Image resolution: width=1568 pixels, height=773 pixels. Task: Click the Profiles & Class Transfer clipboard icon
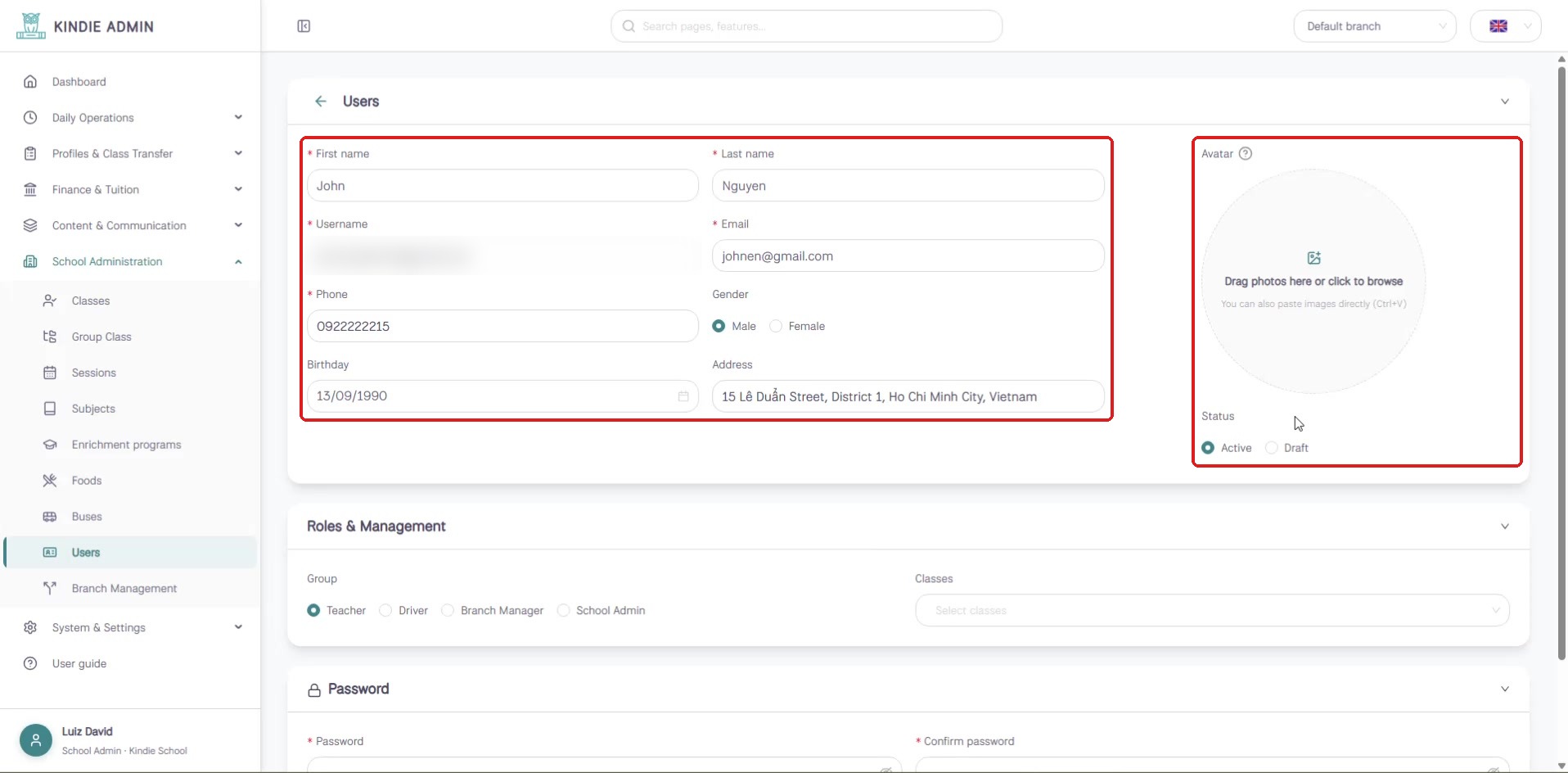pos(30,154)
